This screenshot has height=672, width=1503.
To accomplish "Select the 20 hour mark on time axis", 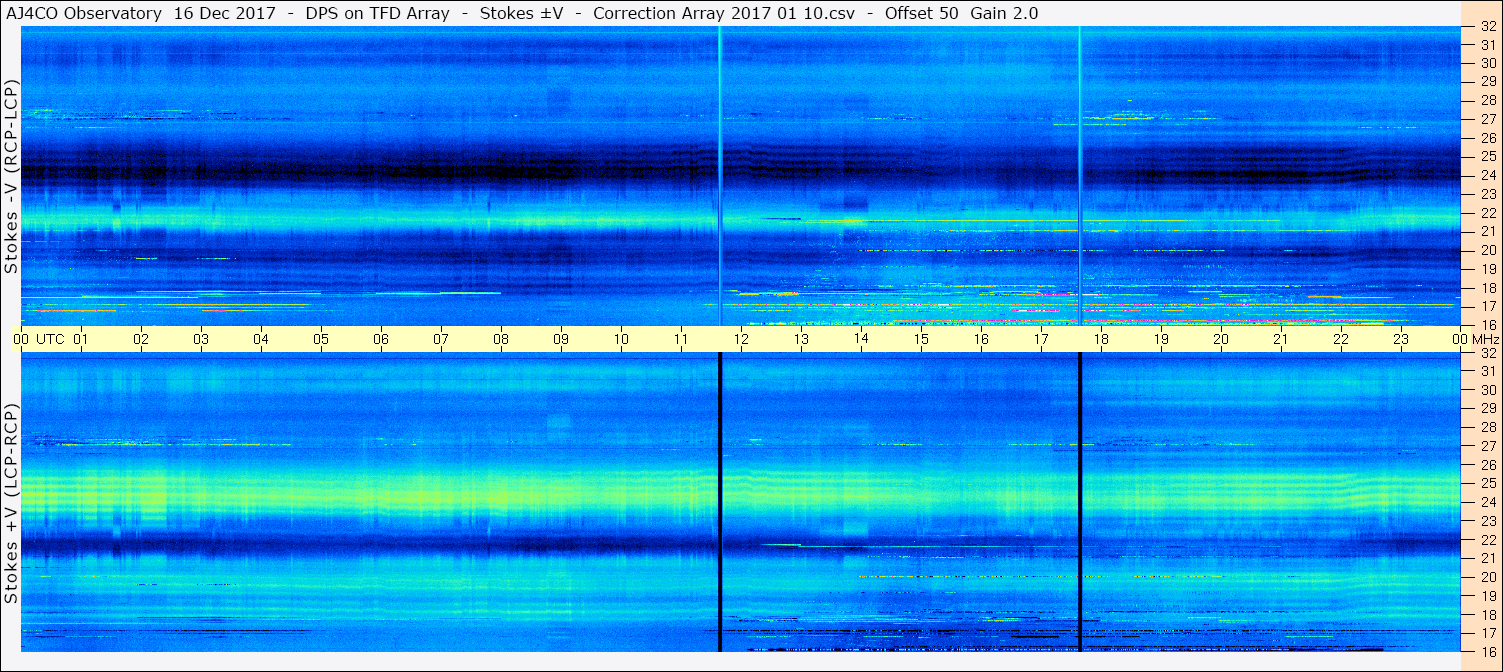I will click(x=1221, y=339).
